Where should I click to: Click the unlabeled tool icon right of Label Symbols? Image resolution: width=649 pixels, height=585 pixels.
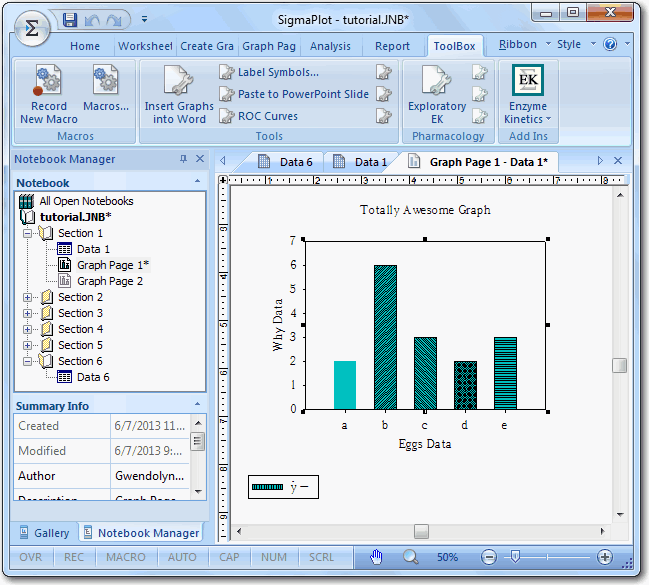384,72
